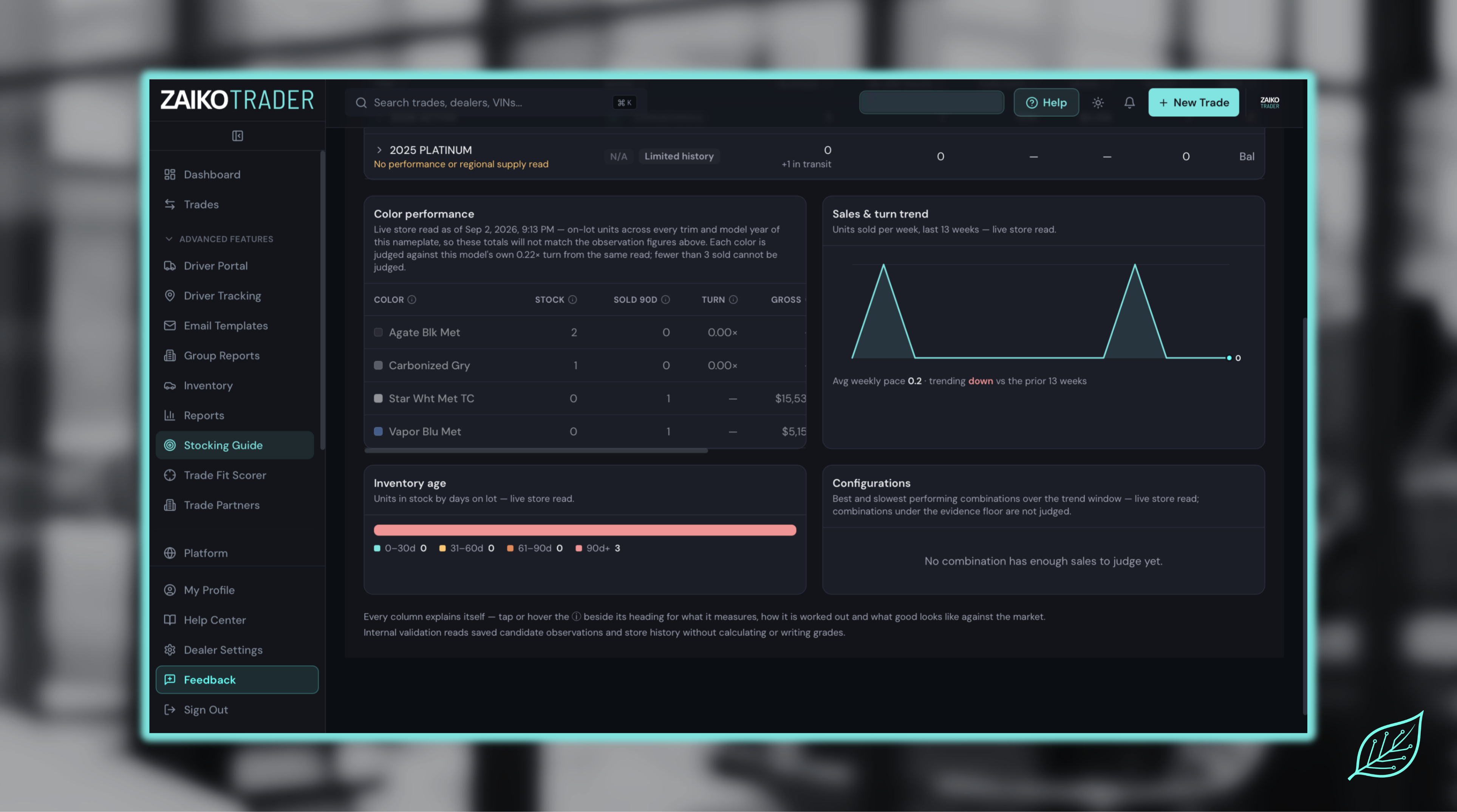The width and height of the screenshot is (1457, 812).
Task: Click the Limited history badge
Action: (x=679, y=157)
